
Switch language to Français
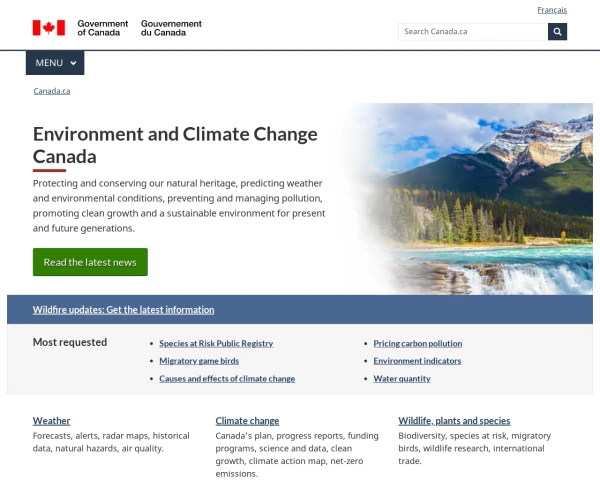552,10
